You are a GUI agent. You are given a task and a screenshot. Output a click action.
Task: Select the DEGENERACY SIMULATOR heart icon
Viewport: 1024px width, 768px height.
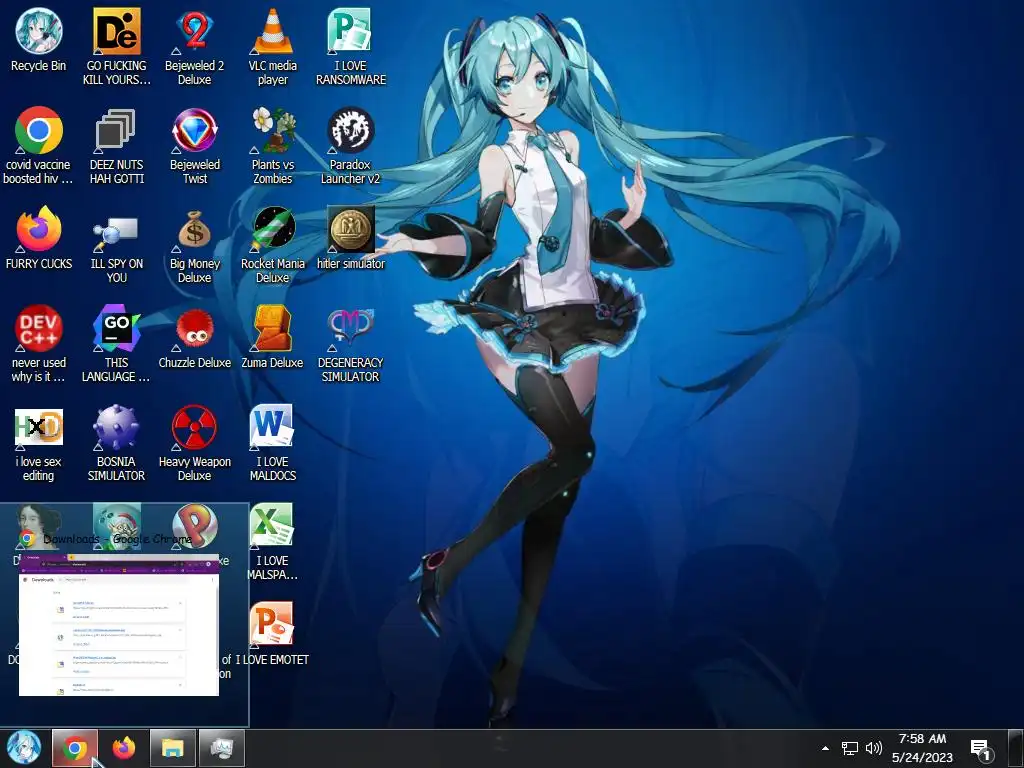tap(350, 328)
